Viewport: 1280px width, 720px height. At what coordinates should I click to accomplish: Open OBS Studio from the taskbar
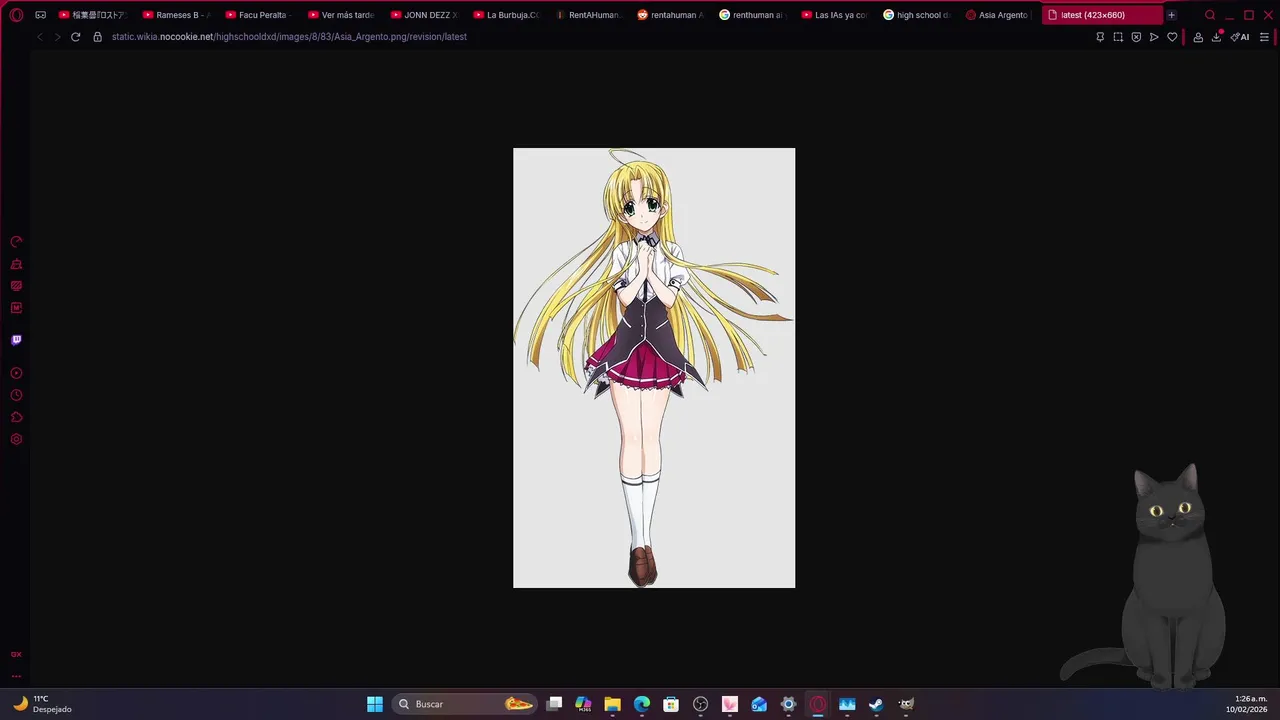(x=700, y=704)
